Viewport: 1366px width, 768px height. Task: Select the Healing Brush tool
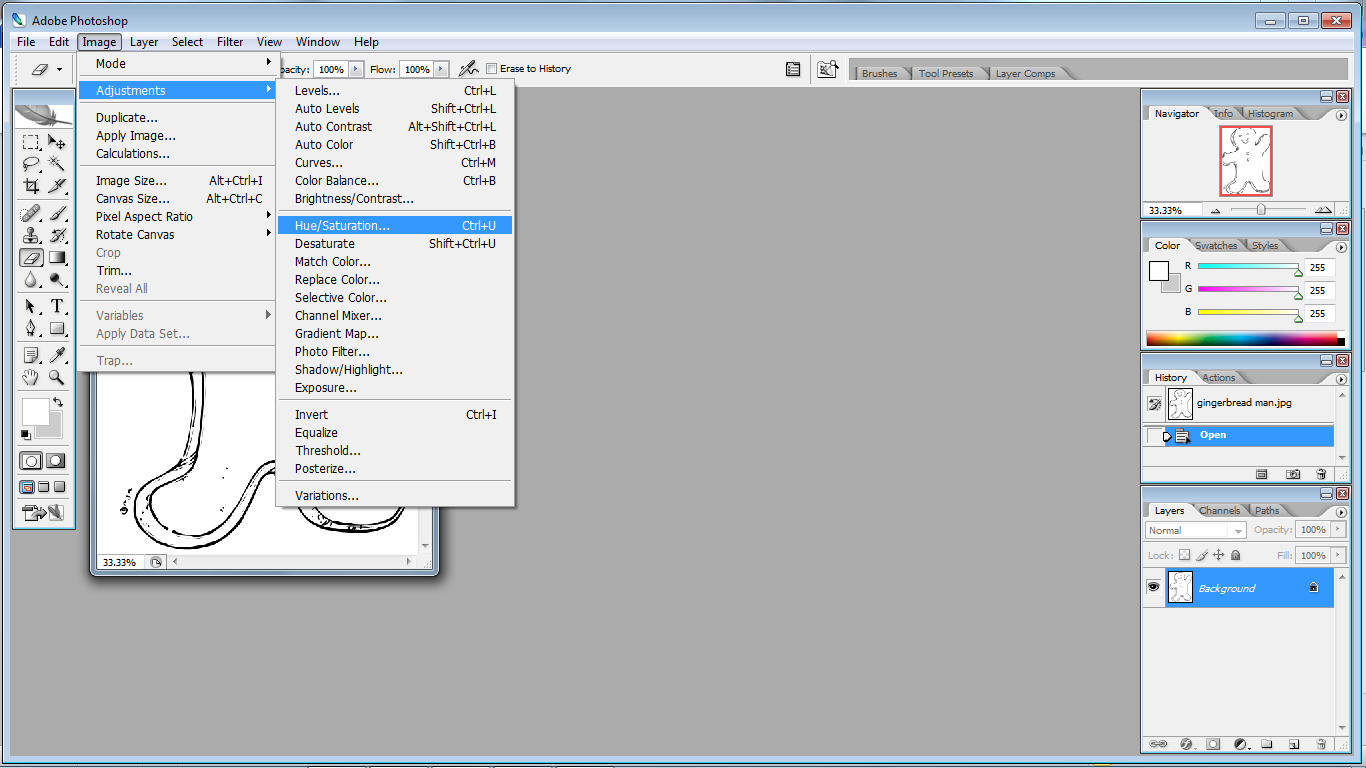tap(31, 214)
